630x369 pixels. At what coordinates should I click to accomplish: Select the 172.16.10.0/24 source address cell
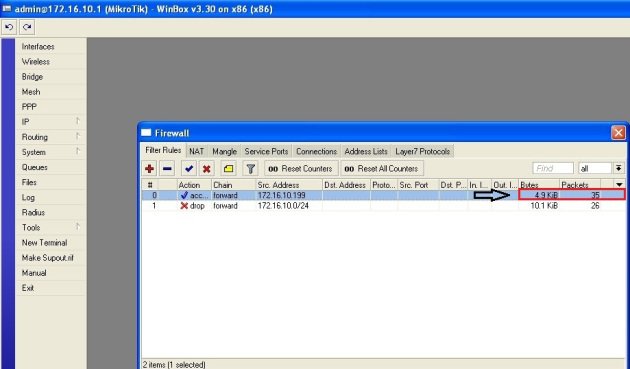coord(283,206)
